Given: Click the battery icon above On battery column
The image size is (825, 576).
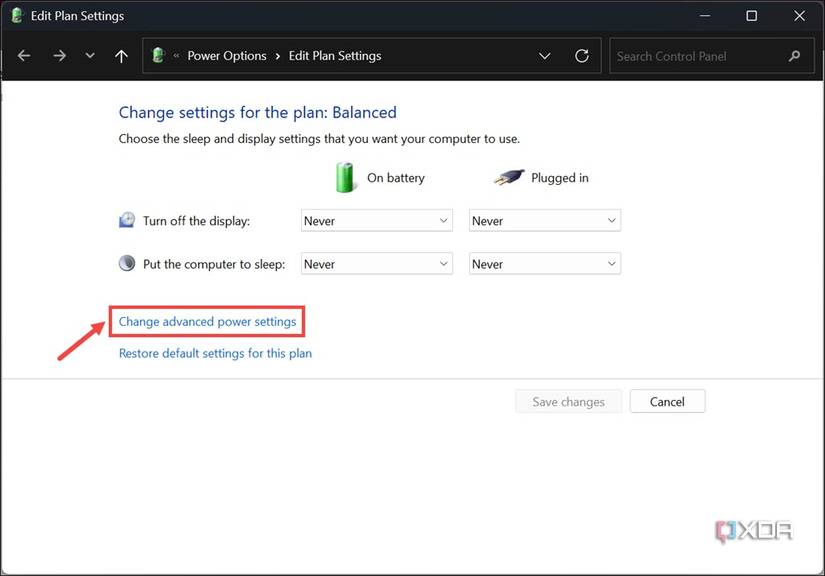Looking at the screenshot, I should (x=345, y=177).
